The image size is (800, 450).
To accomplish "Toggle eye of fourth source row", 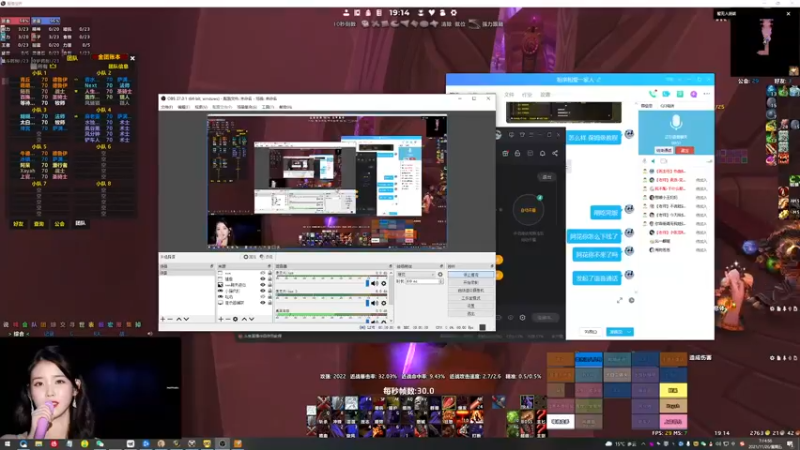I will tap(263, 291).
